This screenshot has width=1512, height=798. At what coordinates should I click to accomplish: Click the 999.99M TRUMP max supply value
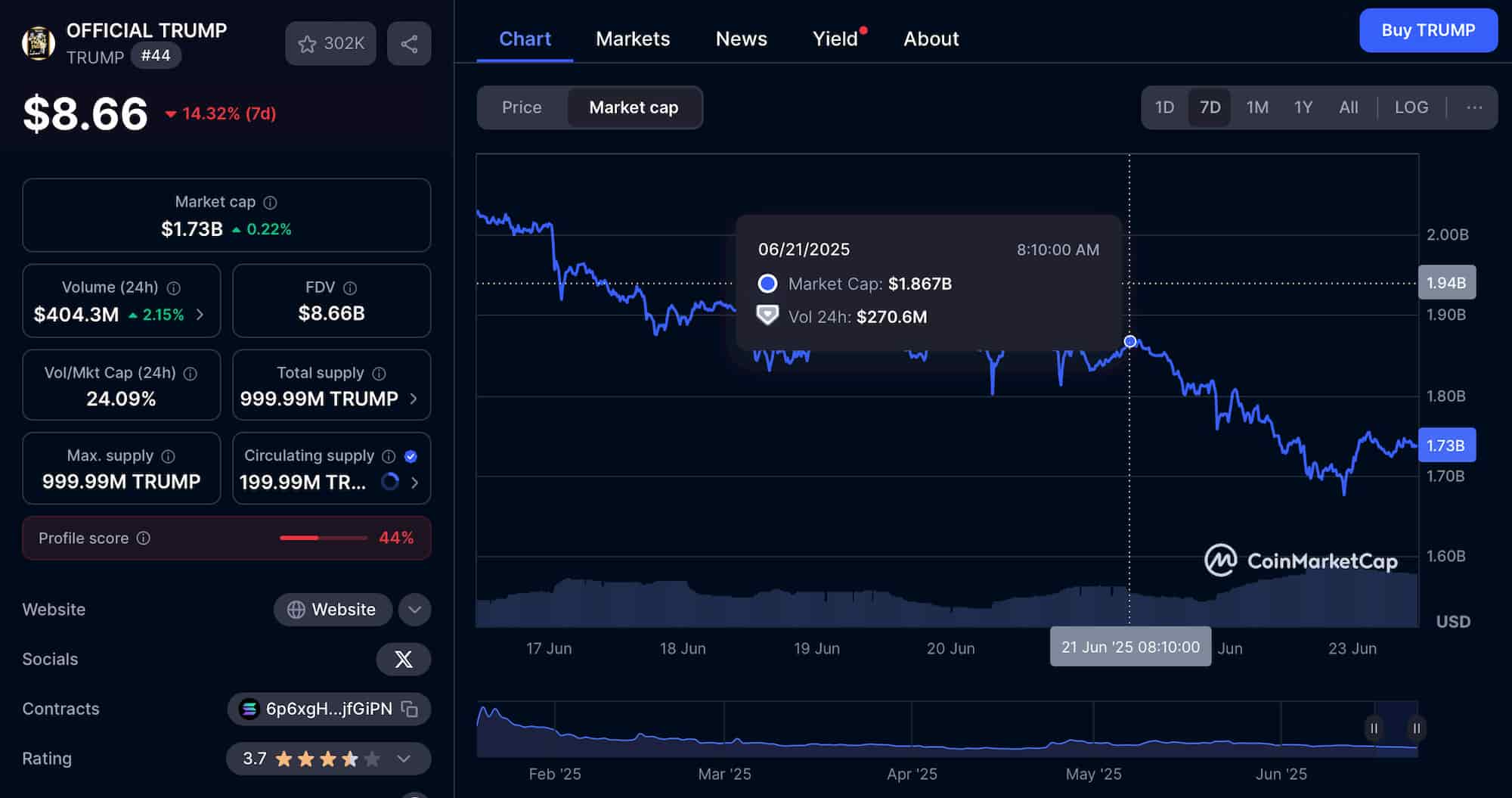(x=121, y=481)
